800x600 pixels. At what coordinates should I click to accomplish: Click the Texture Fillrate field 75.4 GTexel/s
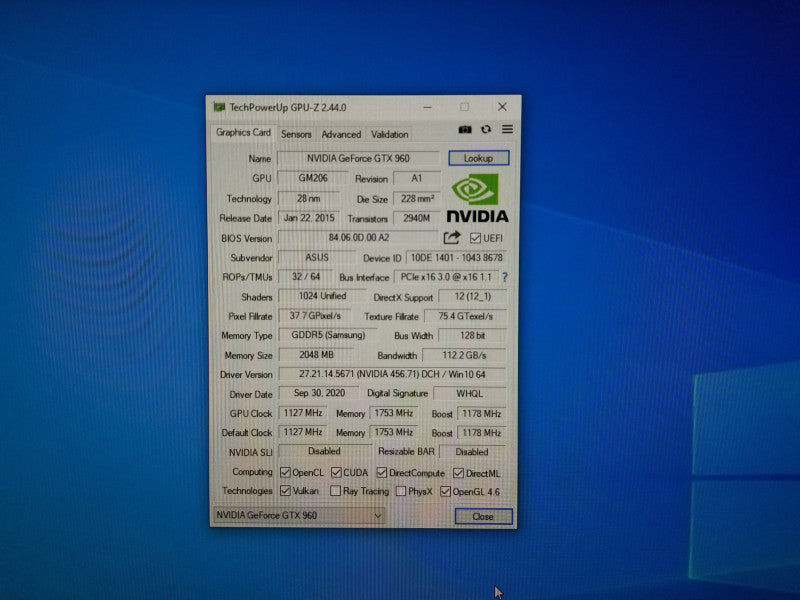[x=465, y=316]
